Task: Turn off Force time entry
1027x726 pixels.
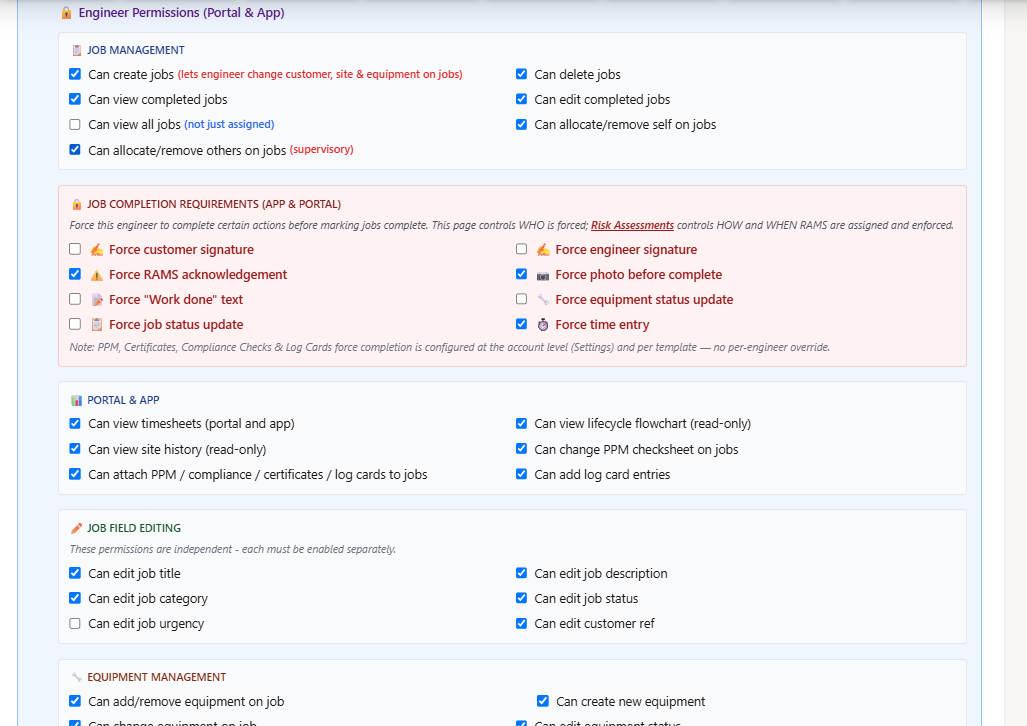Action: [521, 324]
